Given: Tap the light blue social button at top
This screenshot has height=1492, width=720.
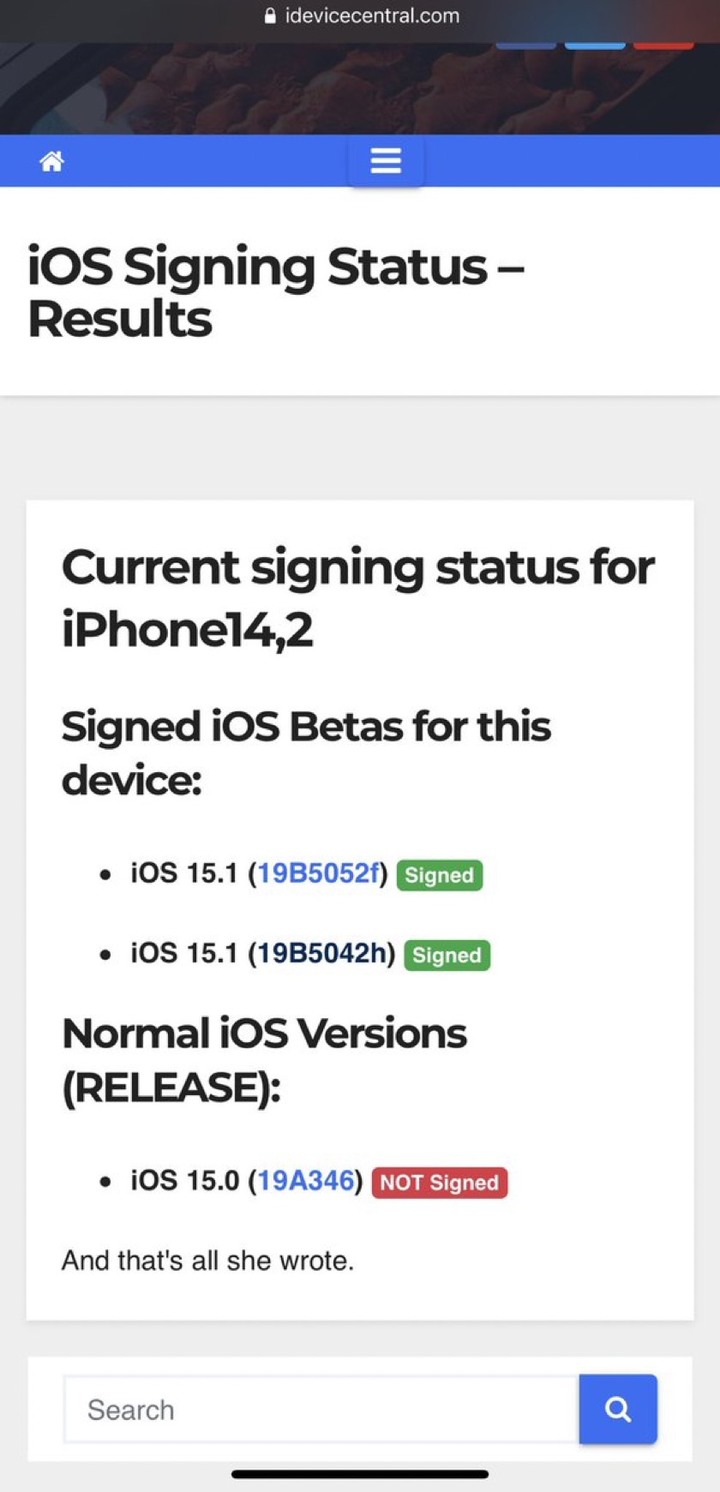Looking at the screenshot, I should pos(595,43).
